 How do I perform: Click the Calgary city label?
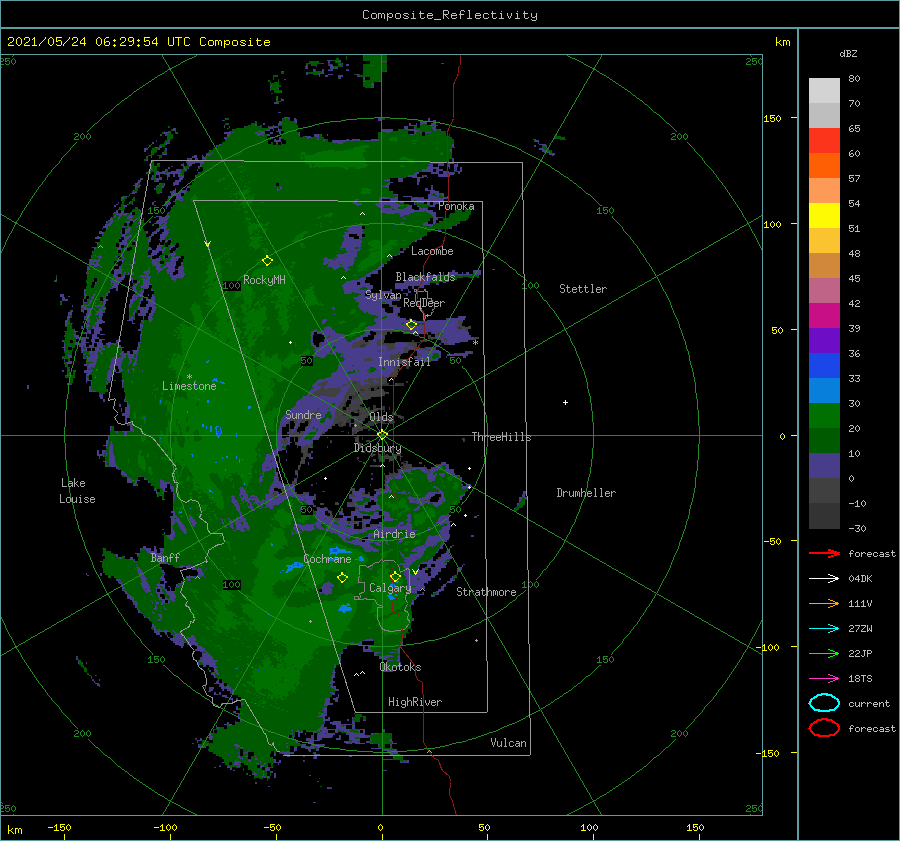[390, 588]
